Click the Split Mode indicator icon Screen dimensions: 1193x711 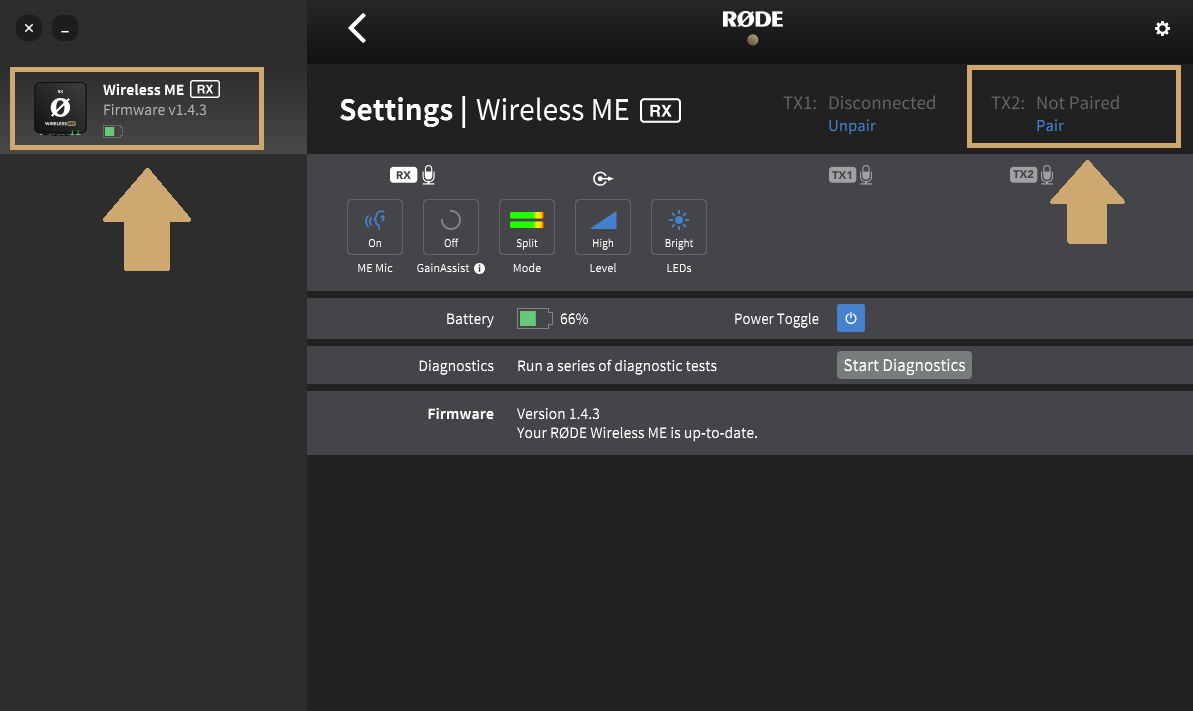click(526, 227)
